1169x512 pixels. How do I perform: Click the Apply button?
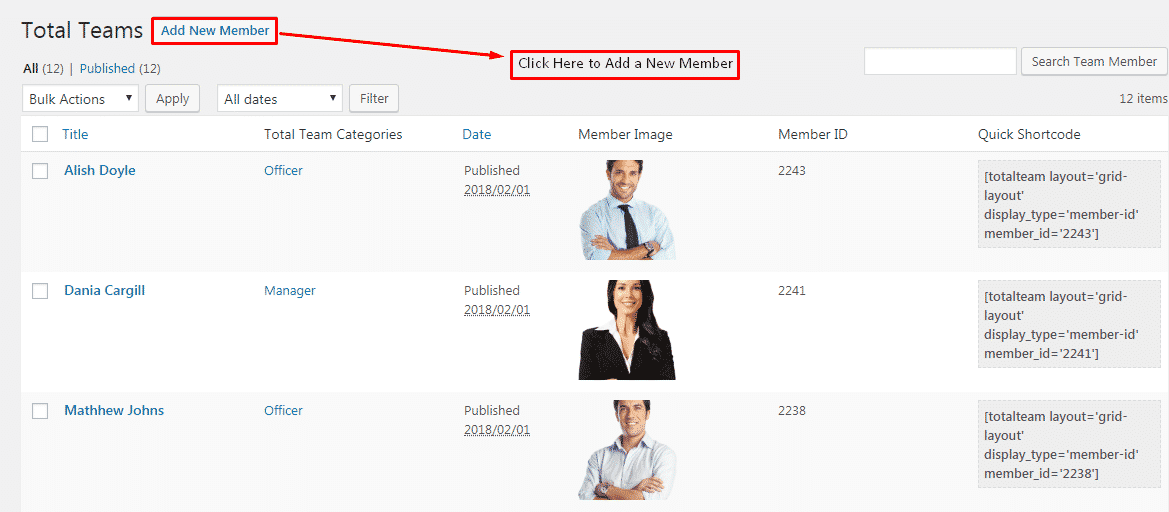point(172,98)
